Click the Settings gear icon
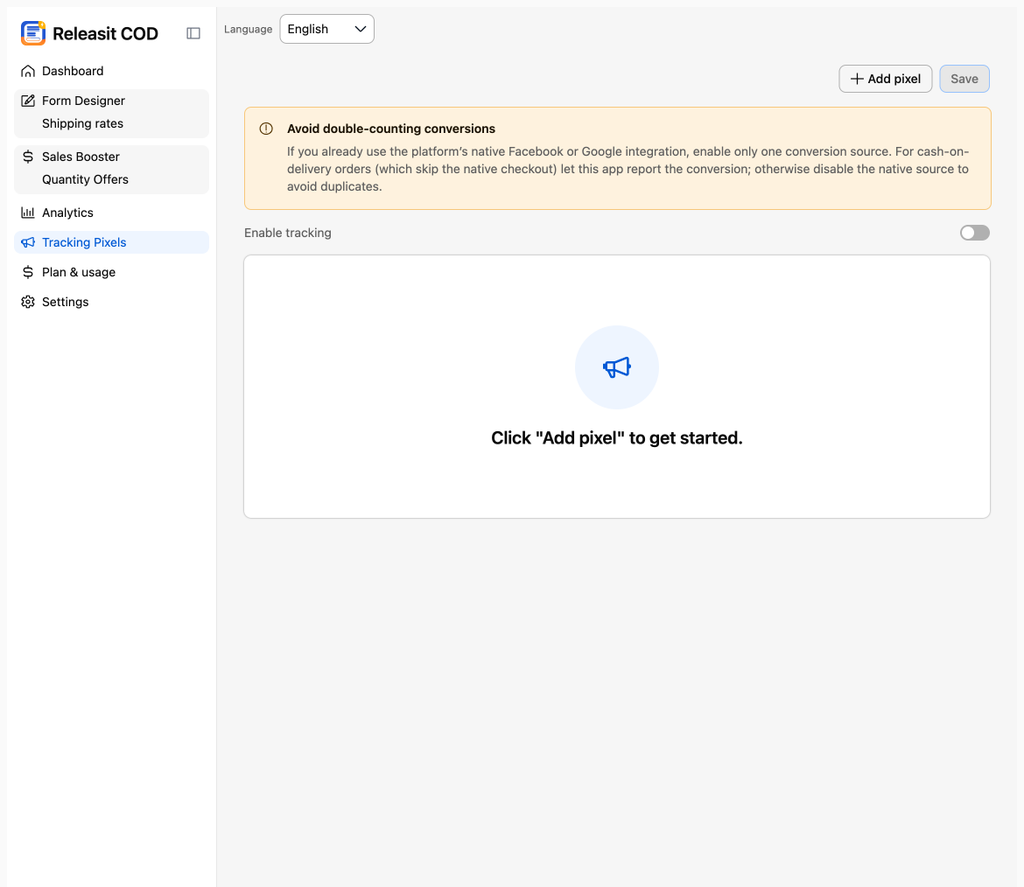This screenshot has width=1024, height=887. pos(27,302)
